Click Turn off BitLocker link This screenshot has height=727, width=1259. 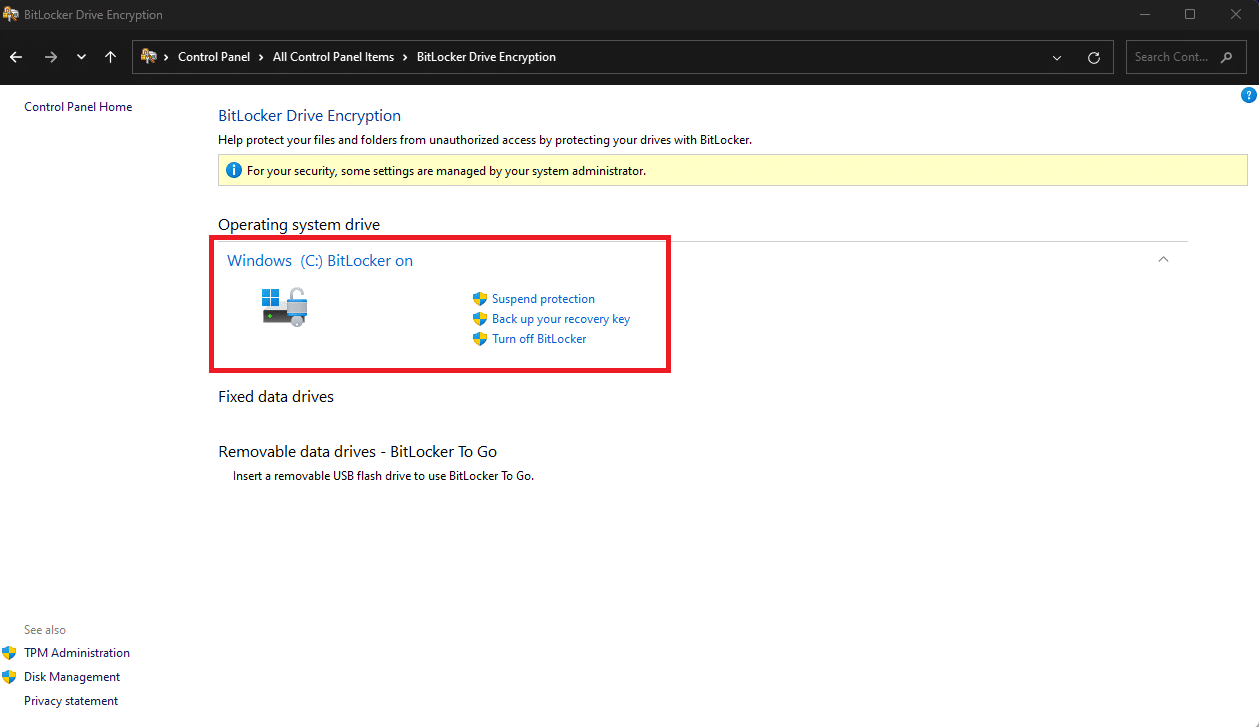[539, 339]
